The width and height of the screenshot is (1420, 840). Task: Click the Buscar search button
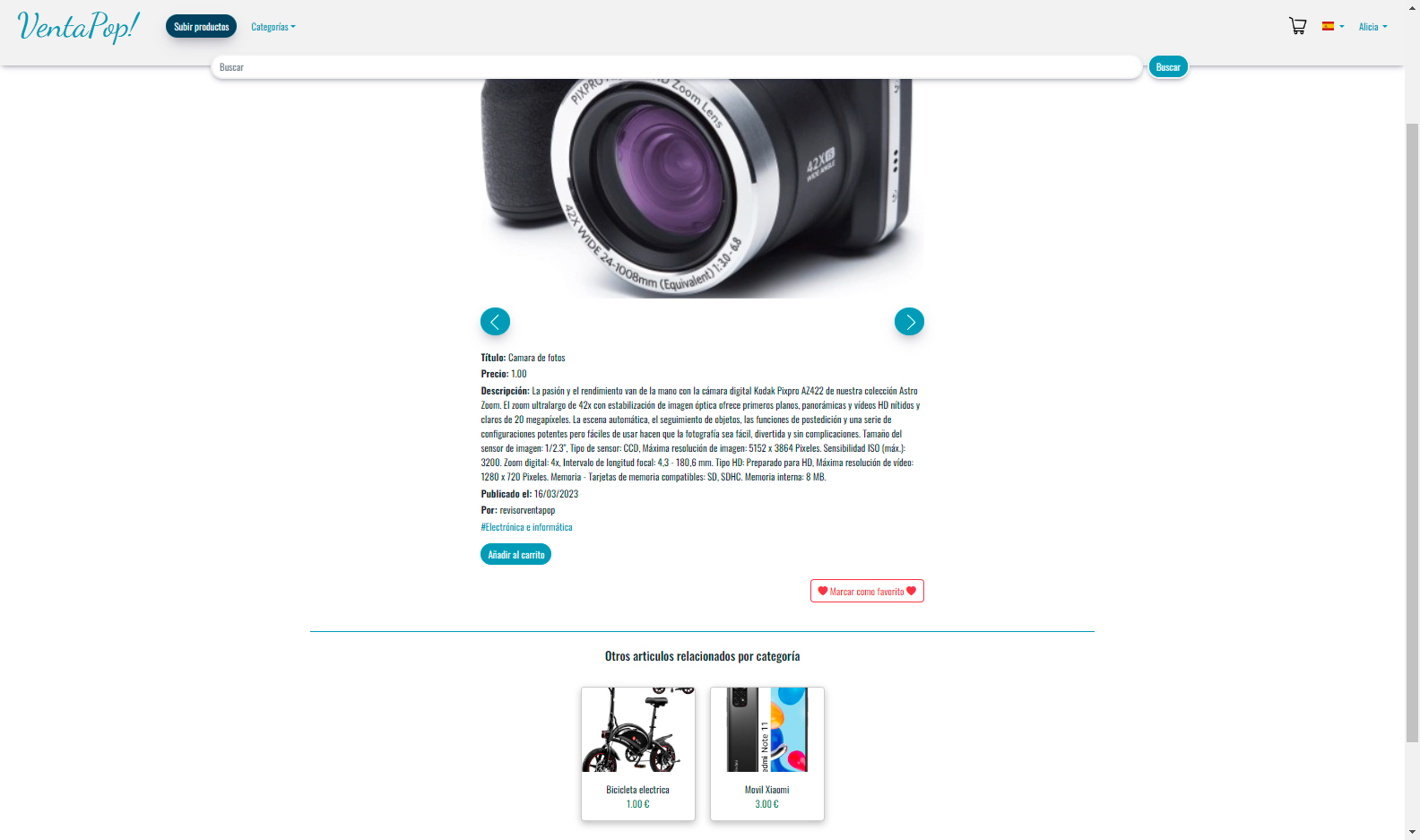tap(1168, 67)
